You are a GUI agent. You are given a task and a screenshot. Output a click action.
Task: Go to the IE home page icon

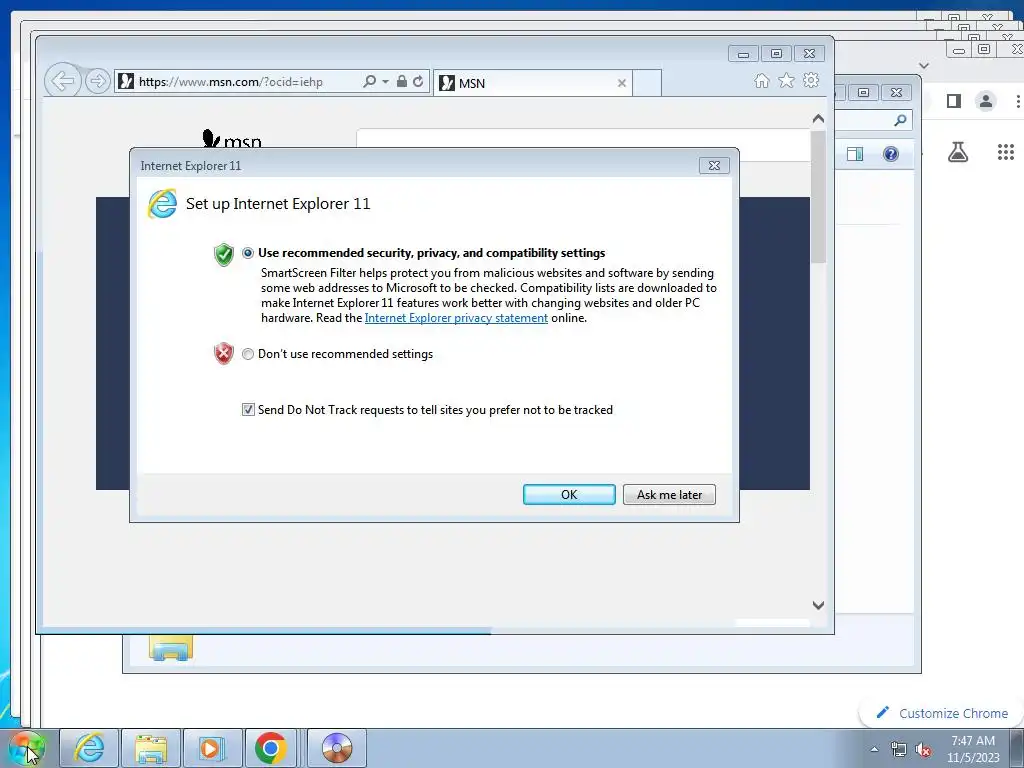tap(761, 80)
